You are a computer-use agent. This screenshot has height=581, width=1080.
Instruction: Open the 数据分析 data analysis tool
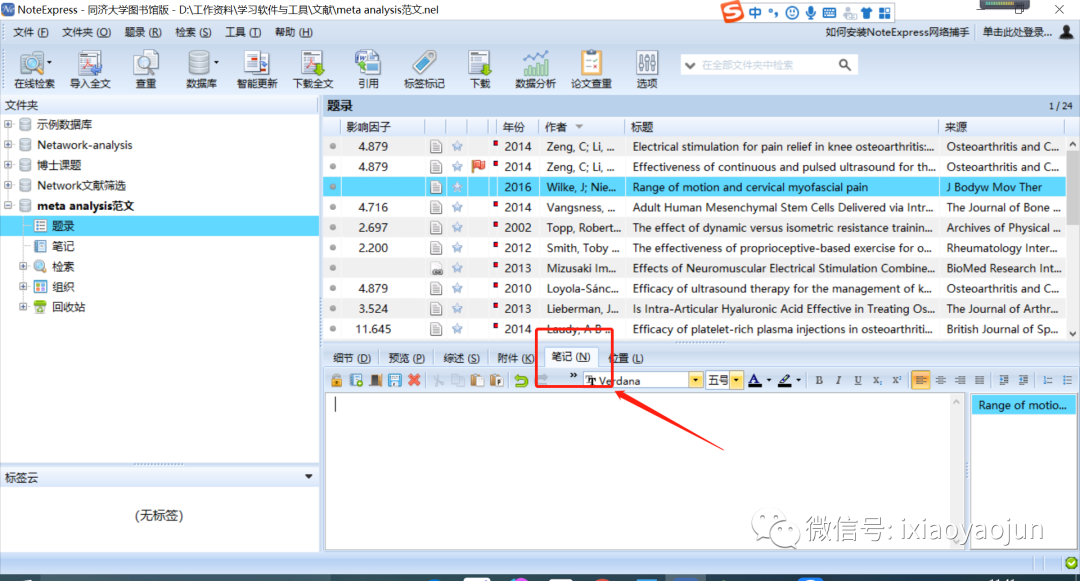click(535, 70)
